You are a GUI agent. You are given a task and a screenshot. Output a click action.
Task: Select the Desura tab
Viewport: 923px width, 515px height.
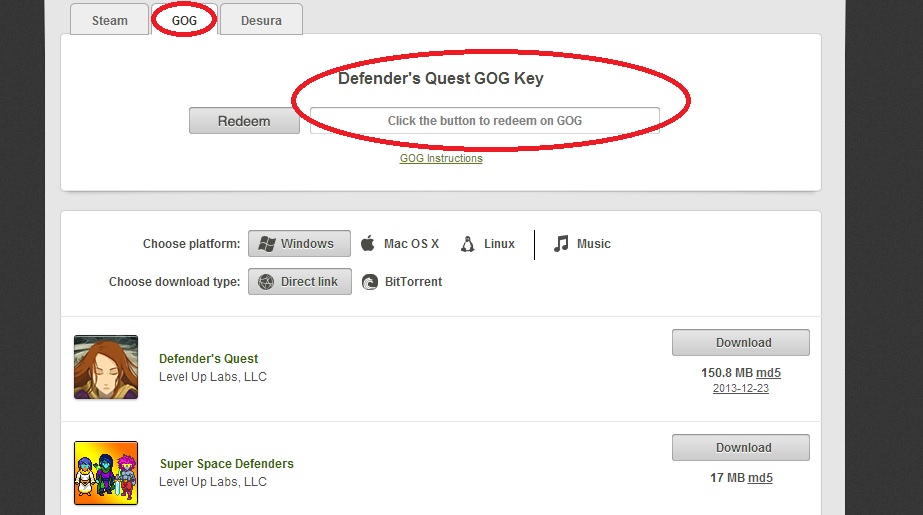(x=261, y=20)
